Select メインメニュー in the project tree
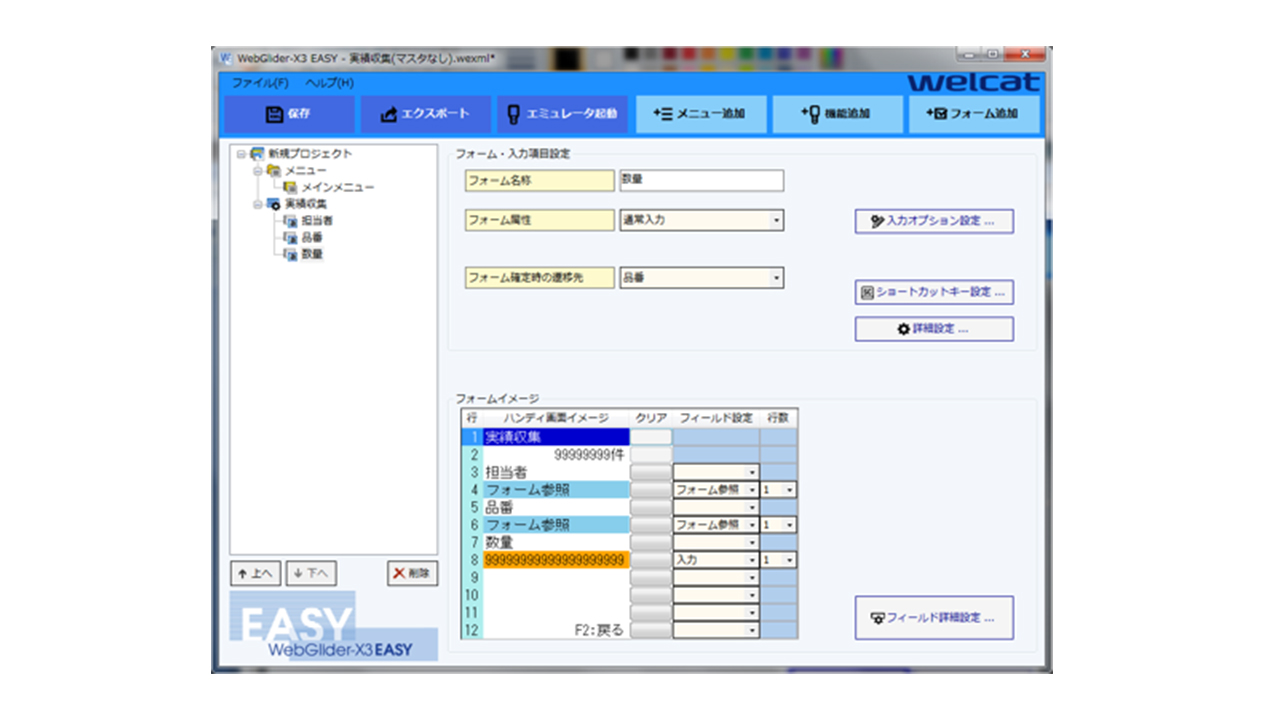 point(338,188)
